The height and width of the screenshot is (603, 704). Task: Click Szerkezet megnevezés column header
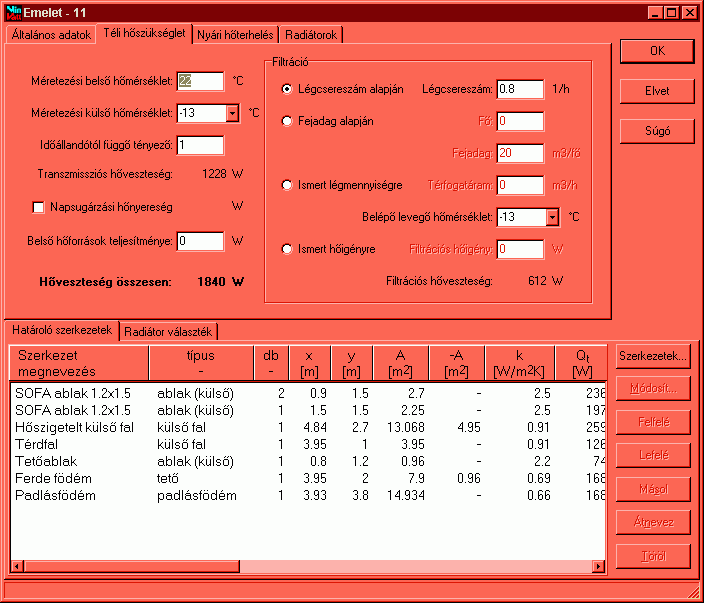click(79, 363)
